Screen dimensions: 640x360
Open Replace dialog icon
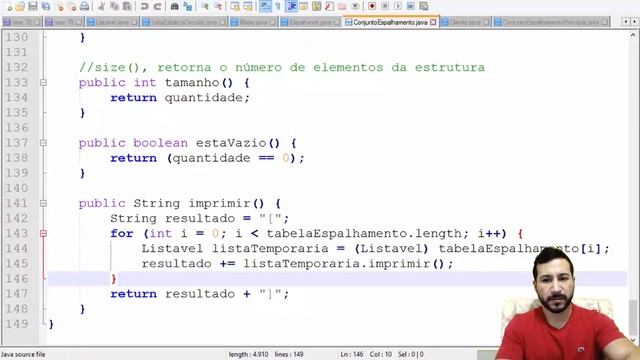tap(187, 6)
